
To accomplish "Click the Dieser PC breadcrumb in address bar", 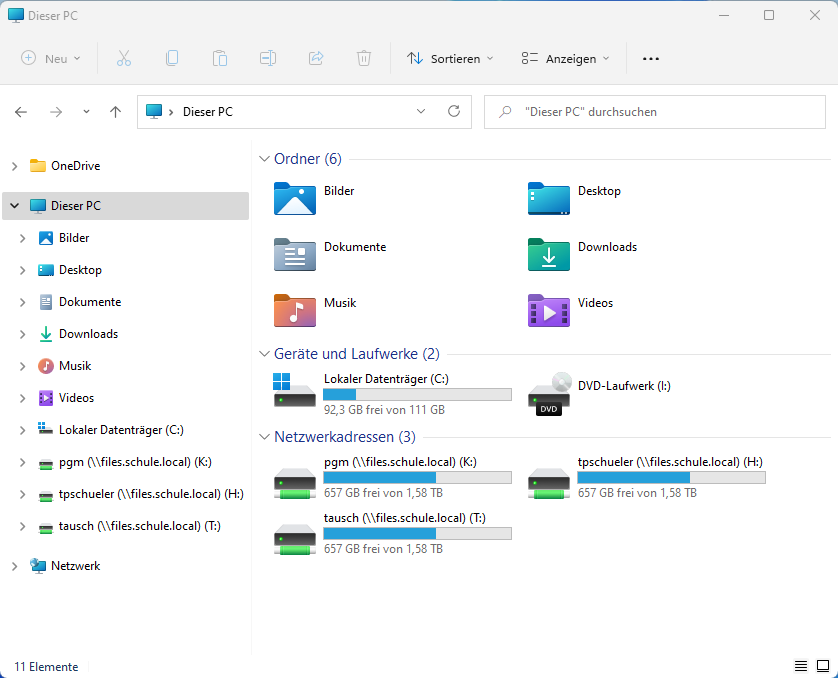I will click(x=208, y=112).
